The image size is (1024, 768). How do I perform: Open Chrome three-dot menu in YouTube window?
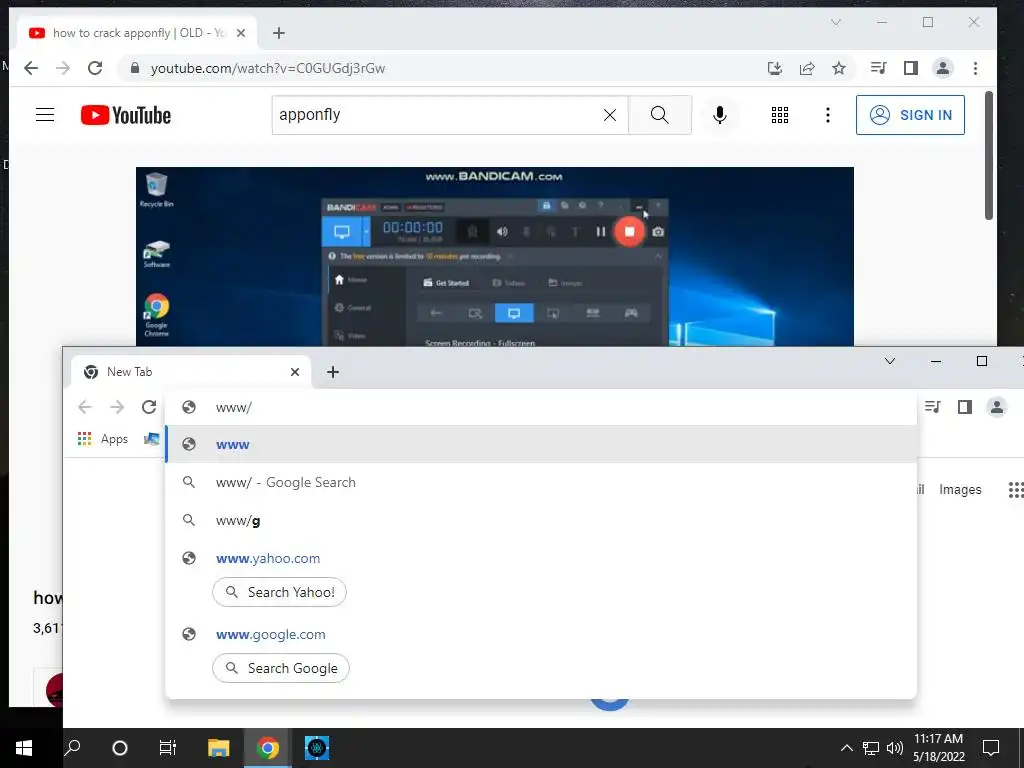click(975, 68)
